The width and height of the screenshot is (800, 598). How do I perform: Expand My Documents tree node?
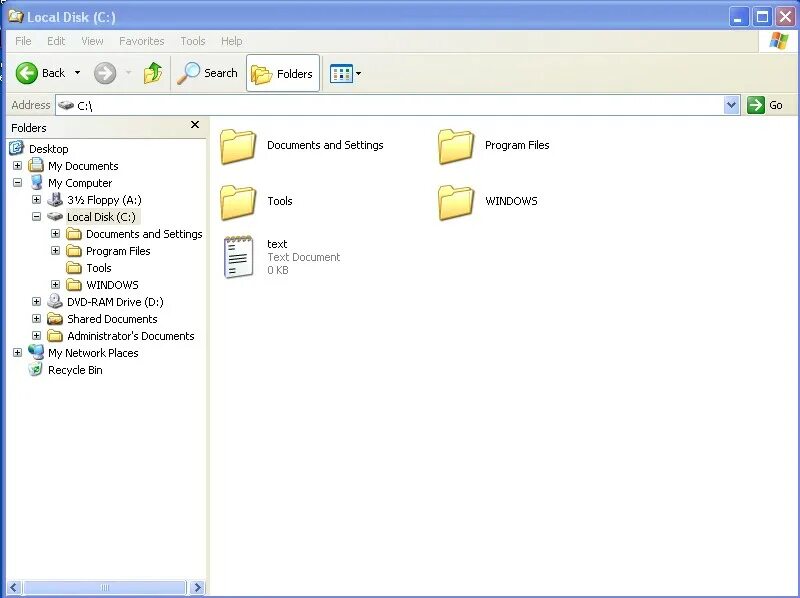point(17,165)
